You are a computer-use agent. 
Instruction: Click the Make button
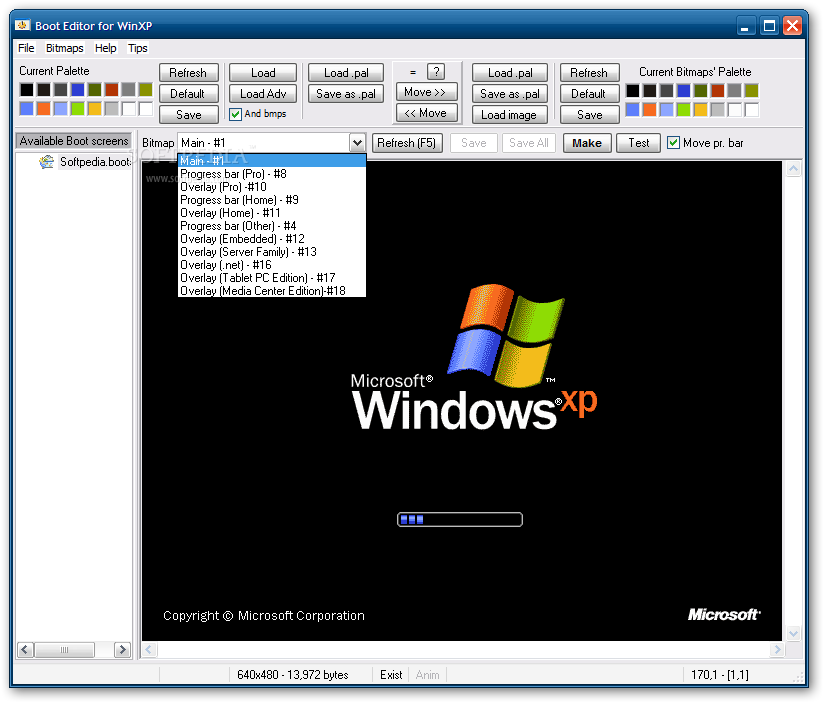point(587,143)
